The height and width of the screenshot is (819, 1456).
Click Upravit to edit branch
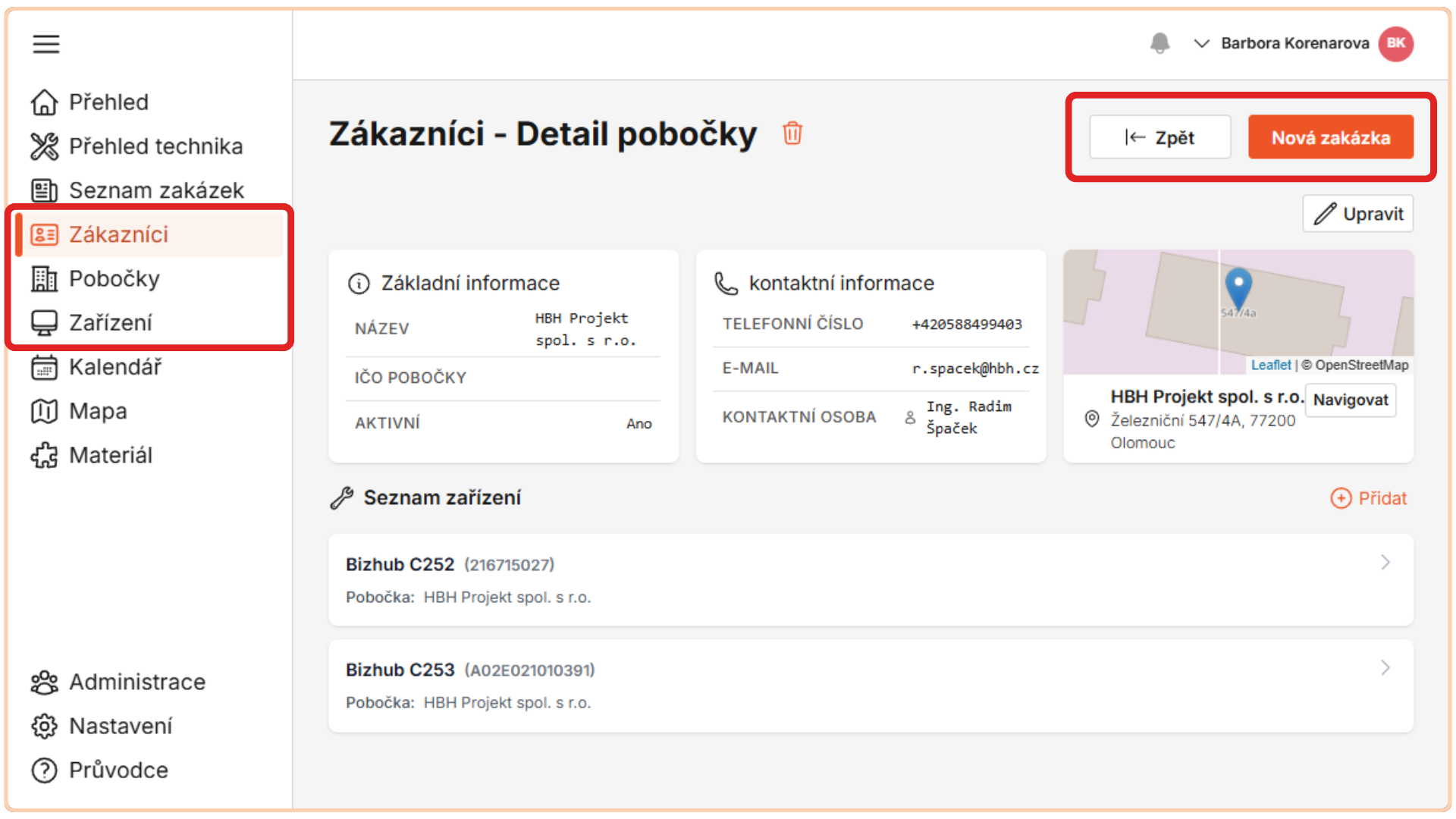tap(1357, 214)
